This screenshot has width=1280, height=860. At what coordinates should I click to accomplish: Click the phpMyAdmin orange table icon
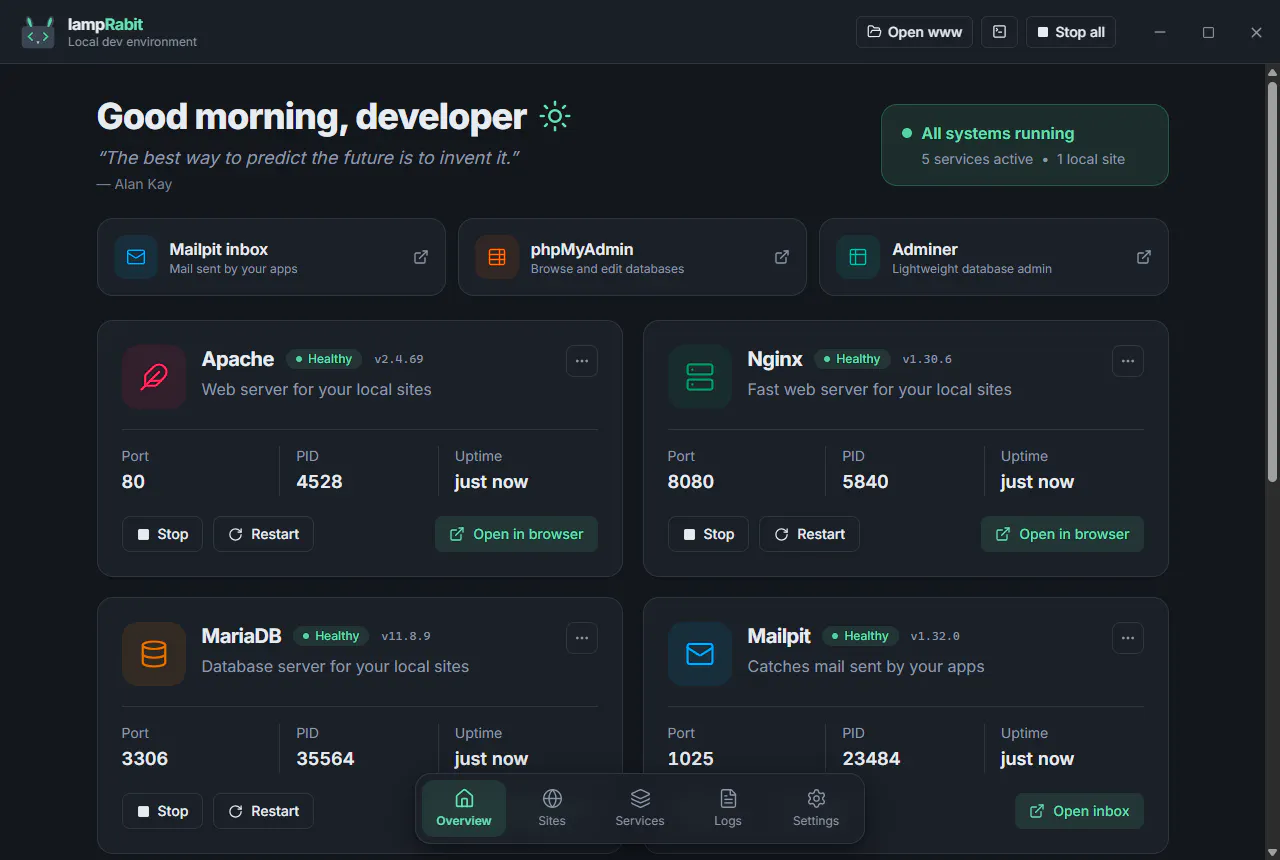497,257
